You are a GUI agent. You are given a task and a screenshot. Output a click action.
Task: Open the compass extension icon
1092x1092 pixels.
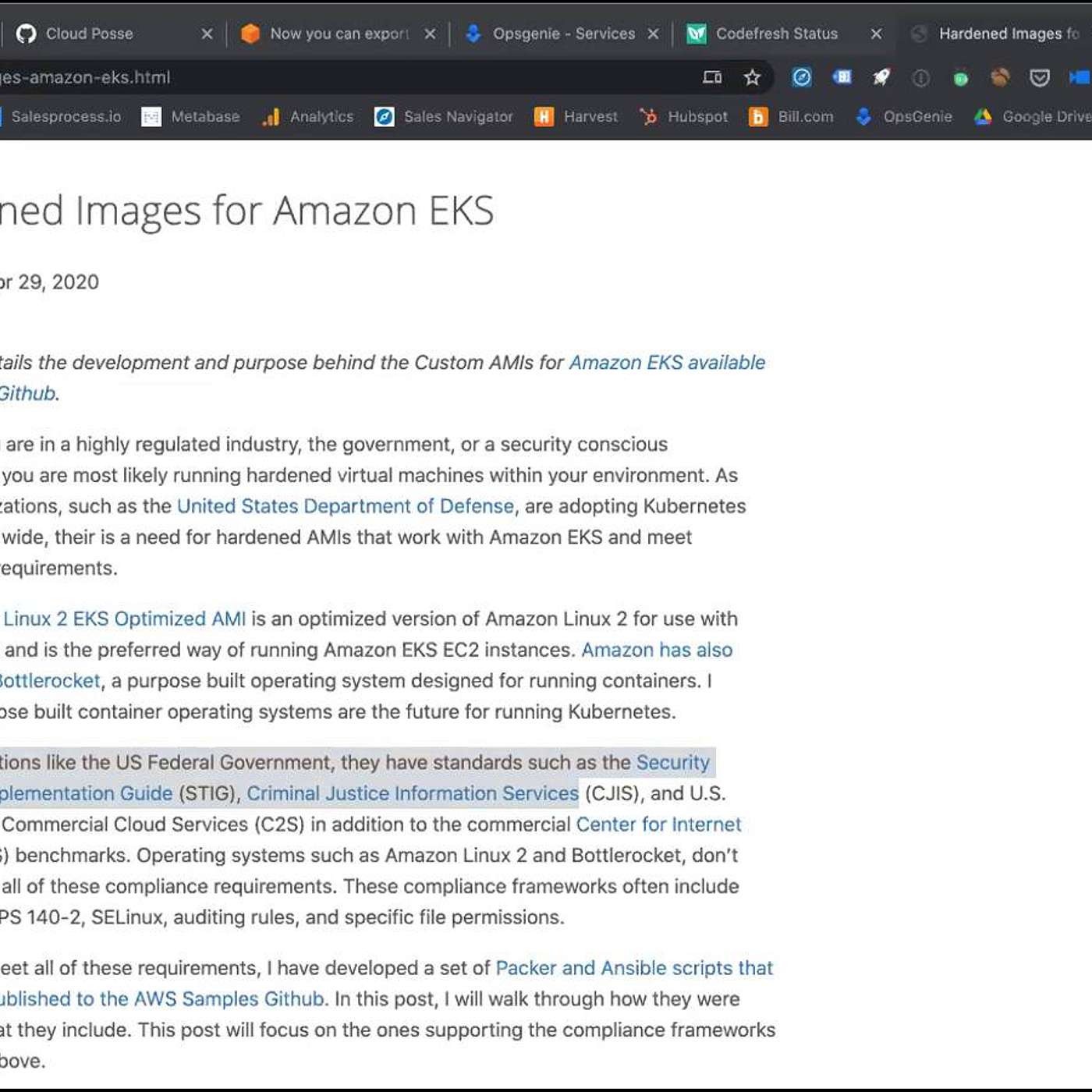point(802,77)
